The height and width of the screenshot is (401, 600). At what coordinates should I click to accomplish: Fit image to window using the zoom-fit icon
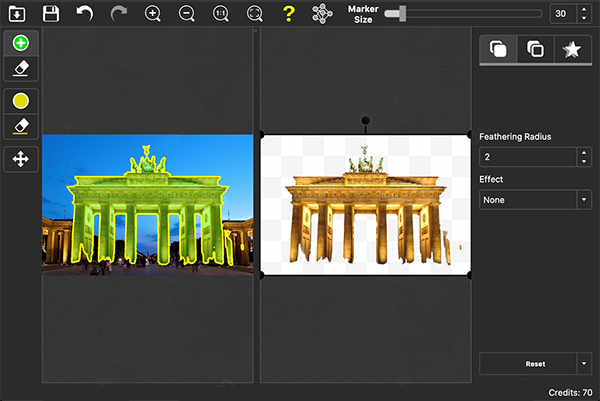[254, 14]
